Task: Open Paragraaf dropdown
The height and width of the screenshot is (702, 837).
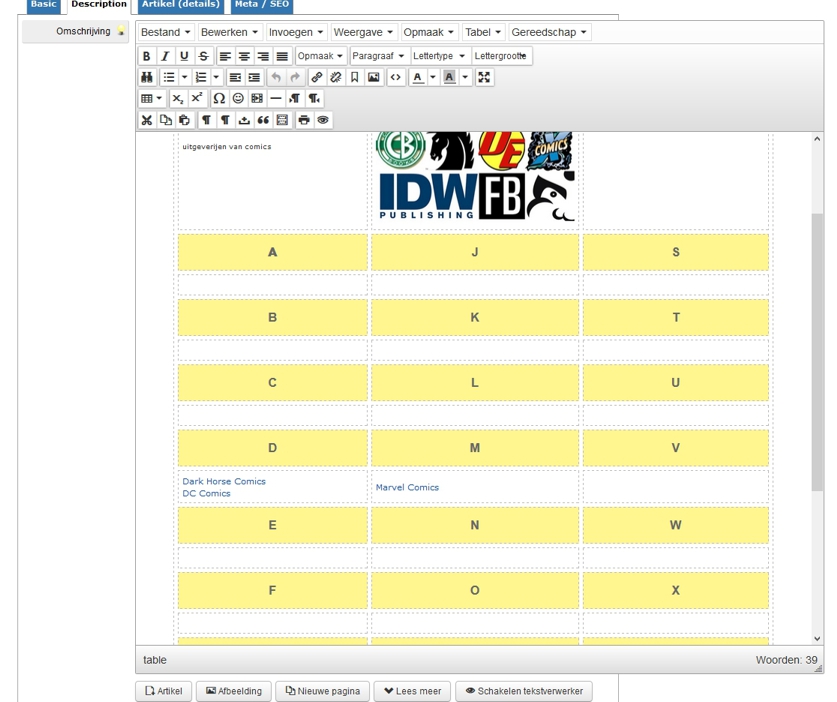Action: pyautogui.click(x=378, y=56)
